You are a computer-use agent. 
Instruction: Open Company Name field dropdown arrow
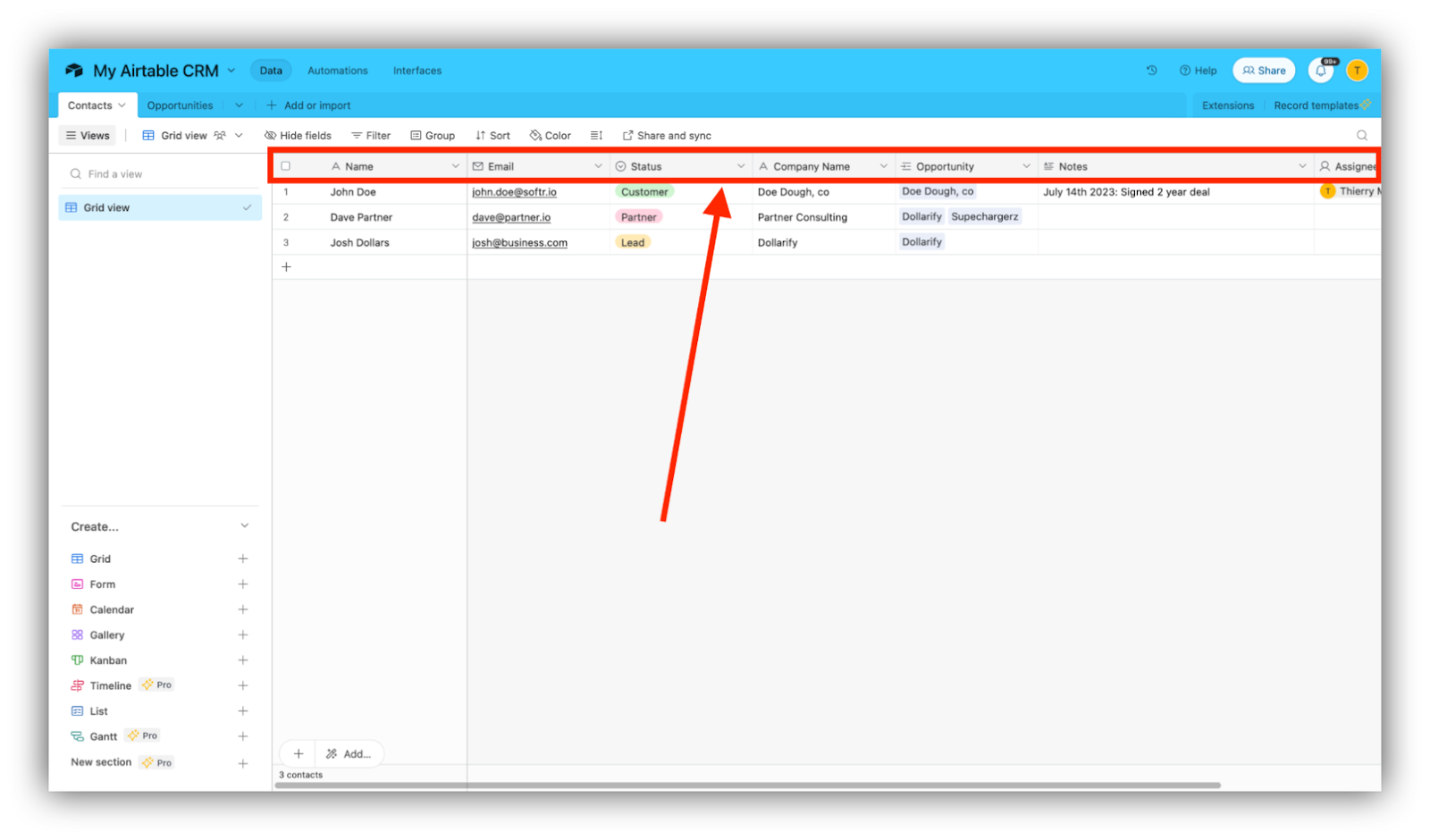884,166
